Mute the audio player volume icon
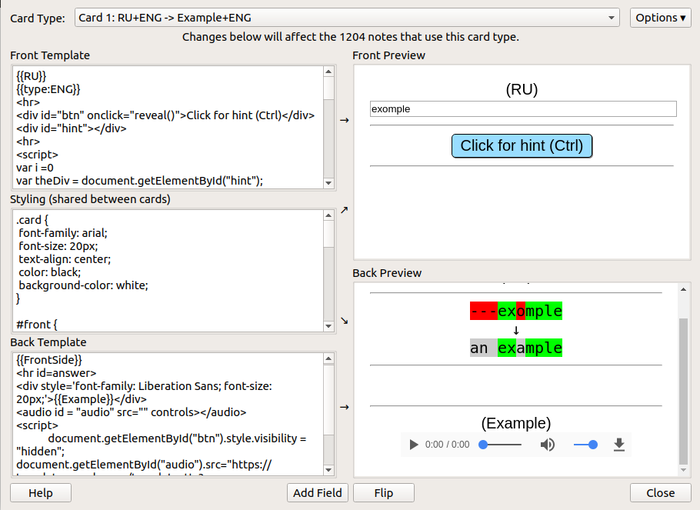The image size is (700, 510). [547, 444]
